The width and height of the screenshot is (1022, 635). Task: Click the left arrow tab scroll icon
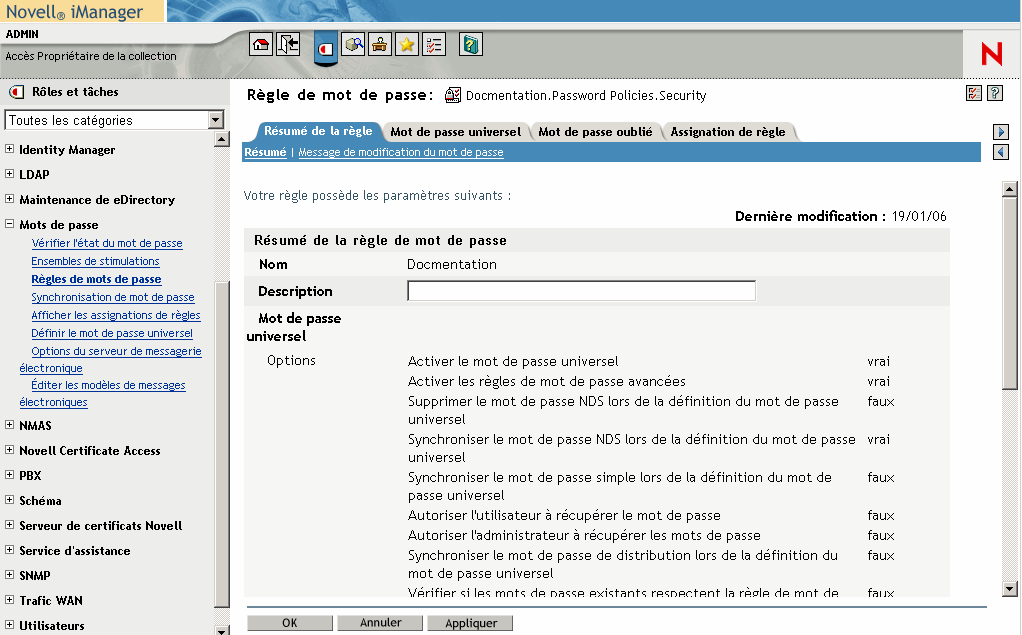point(1001,152)
